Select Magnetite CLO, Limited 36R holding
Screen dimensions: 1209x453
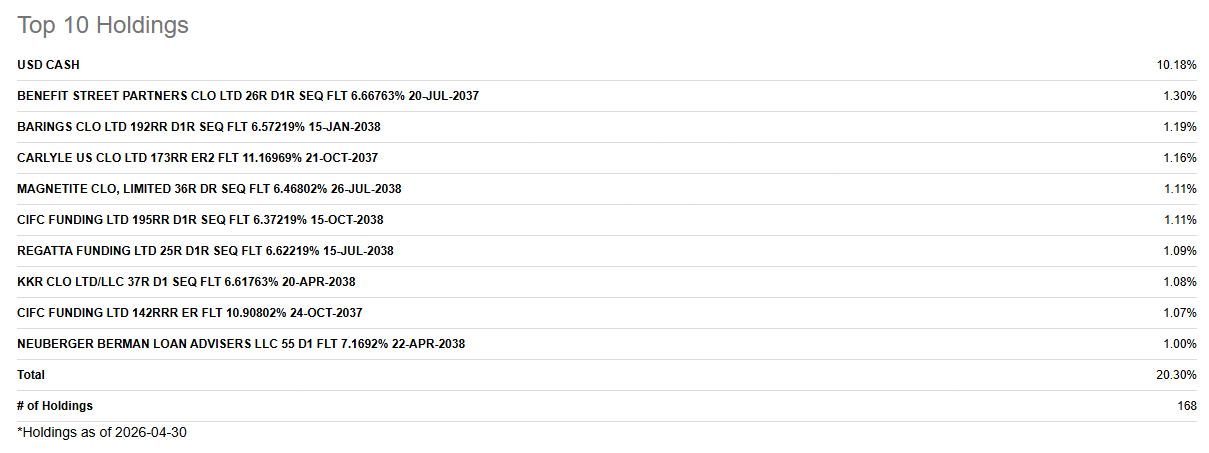[209, 189]
